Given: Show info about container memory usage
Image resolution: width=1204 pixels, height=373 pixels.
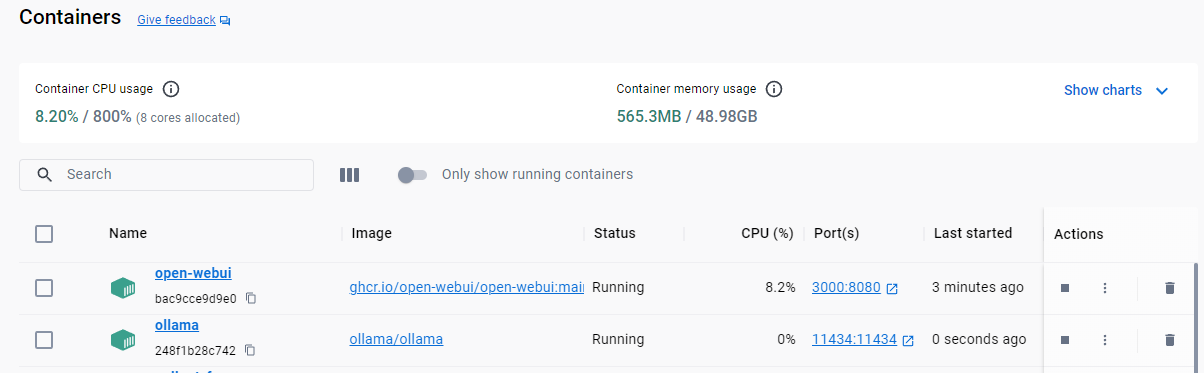Looking at the screenshot, I should coord(774,89).
